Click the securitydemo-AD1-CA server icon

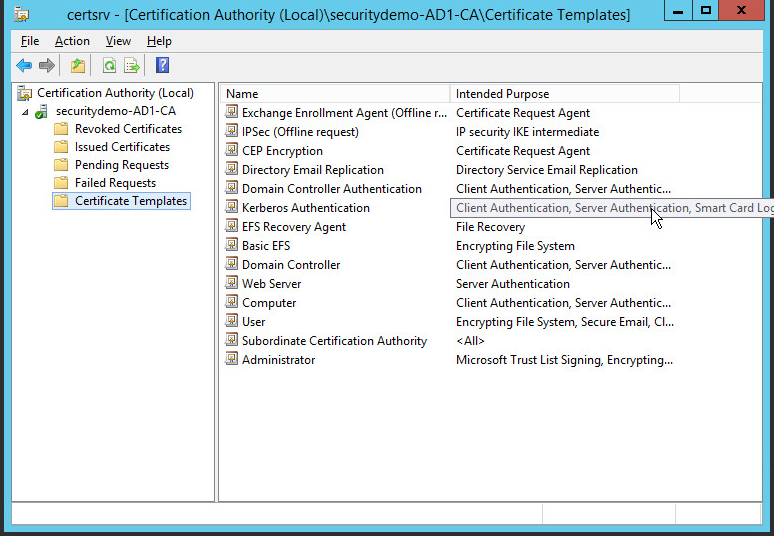(41, 112)
